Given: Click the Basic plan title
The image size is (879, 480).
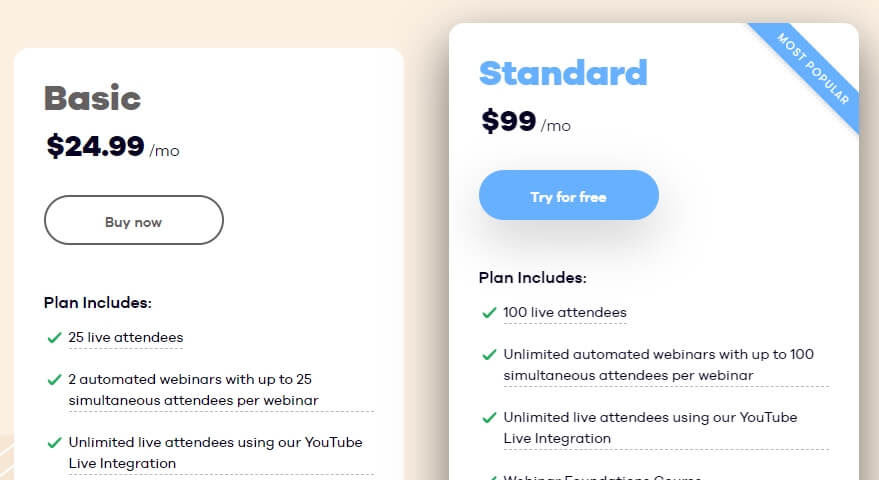Looking at the screenshot, I should pos(93,98).
